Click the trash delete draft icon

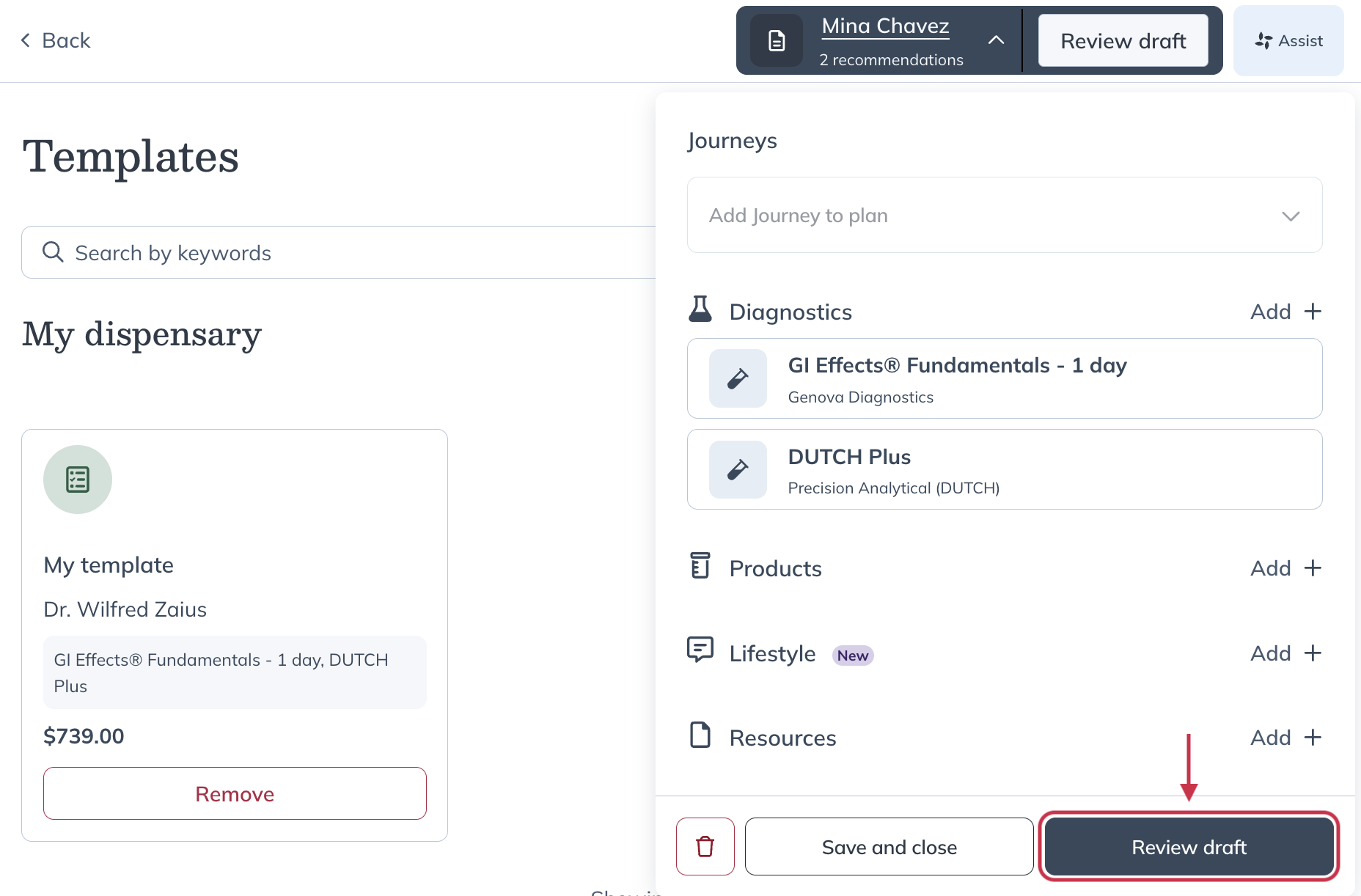point(705,846)
